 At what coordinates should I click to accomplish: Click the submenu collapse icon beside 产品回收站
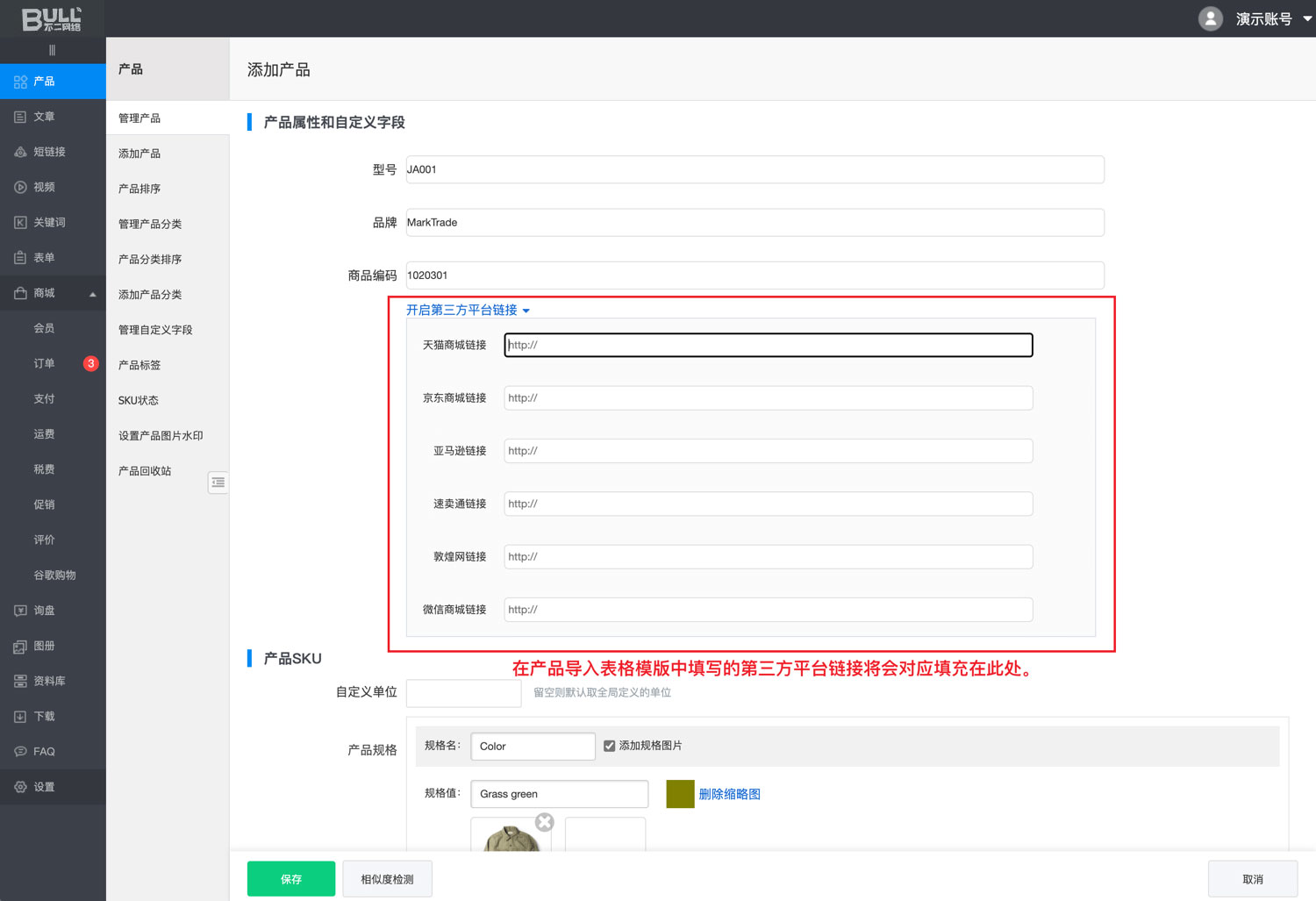click(x=218, y=483)
